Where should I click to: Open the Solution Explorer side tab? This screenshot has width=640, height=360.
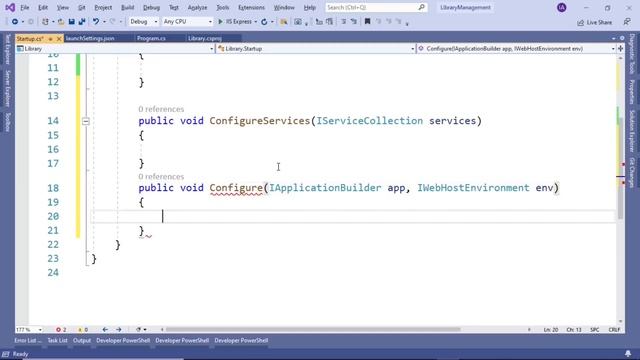coord(632,131)
